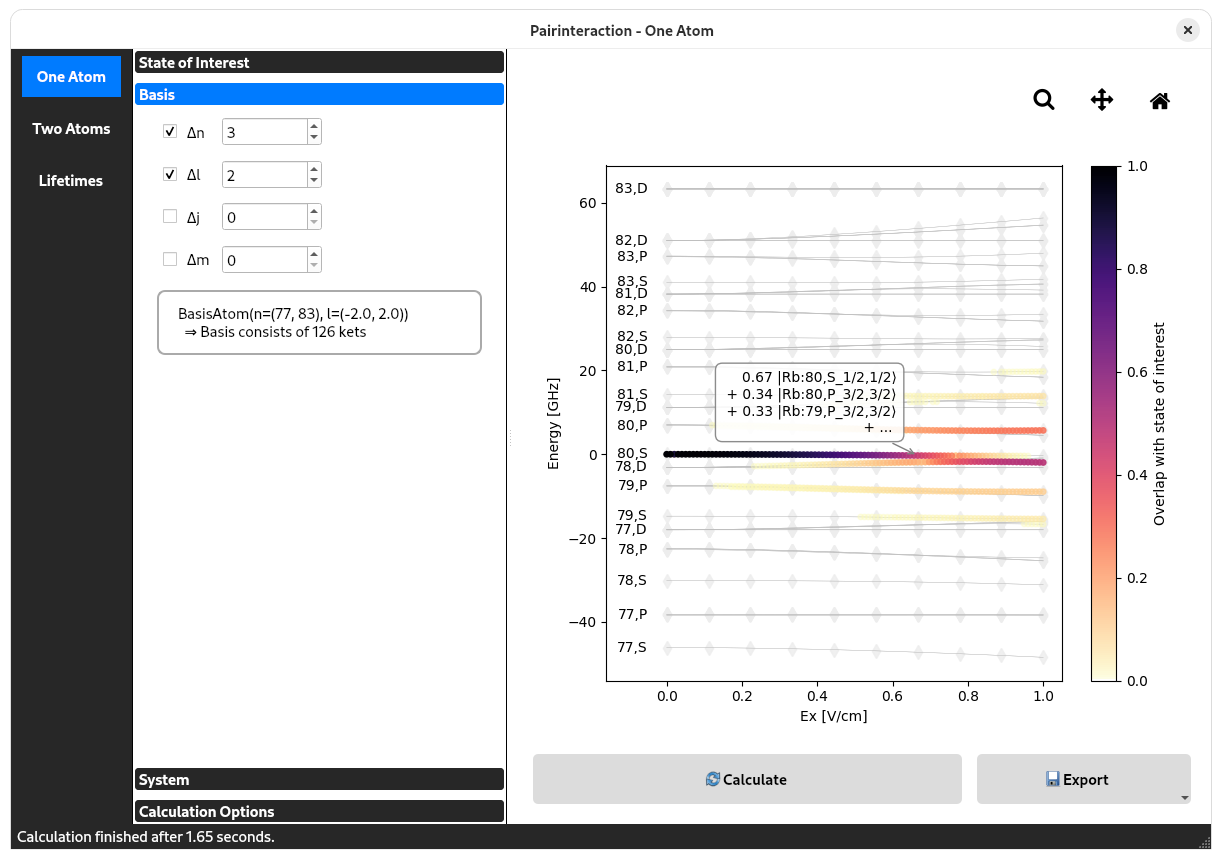Screen dimensions: 1222x860
Task: Open the Calculation Options section
Action: pos(319,812)
